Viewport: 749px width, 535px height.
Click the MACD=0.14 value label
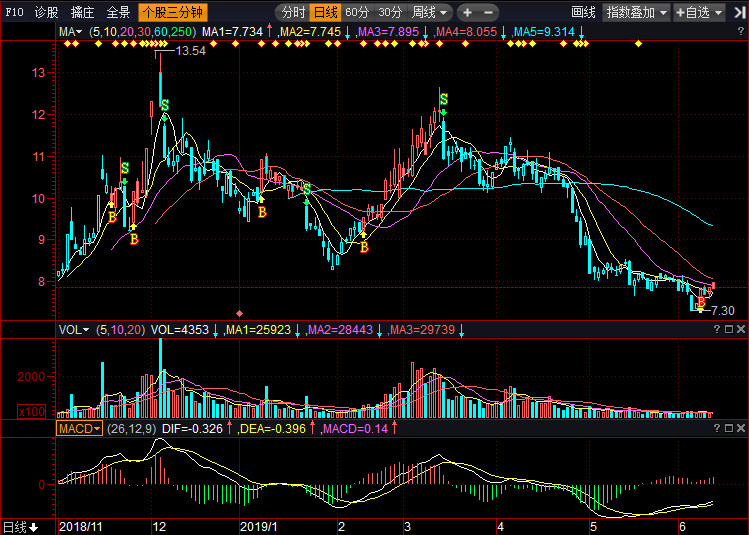(x=355, y=428)
